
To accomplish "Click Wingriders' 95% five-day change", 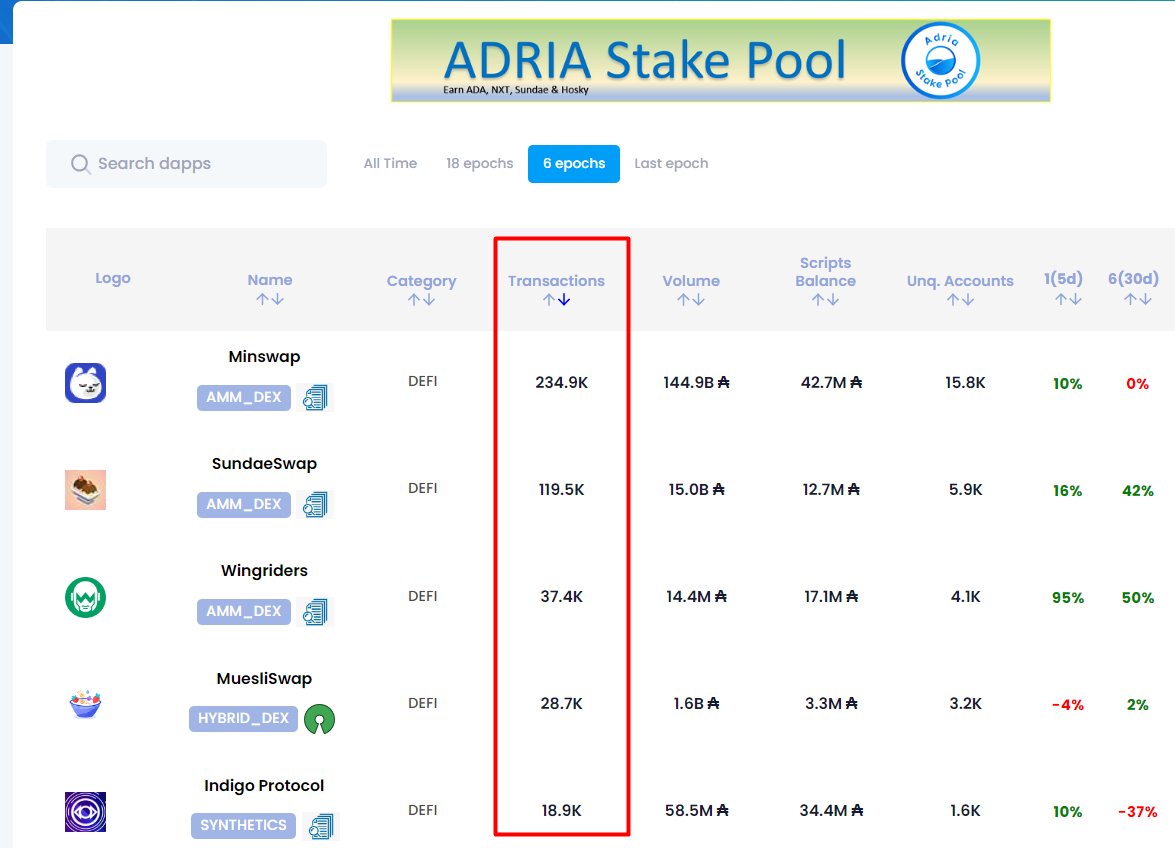I will 1068,598.
